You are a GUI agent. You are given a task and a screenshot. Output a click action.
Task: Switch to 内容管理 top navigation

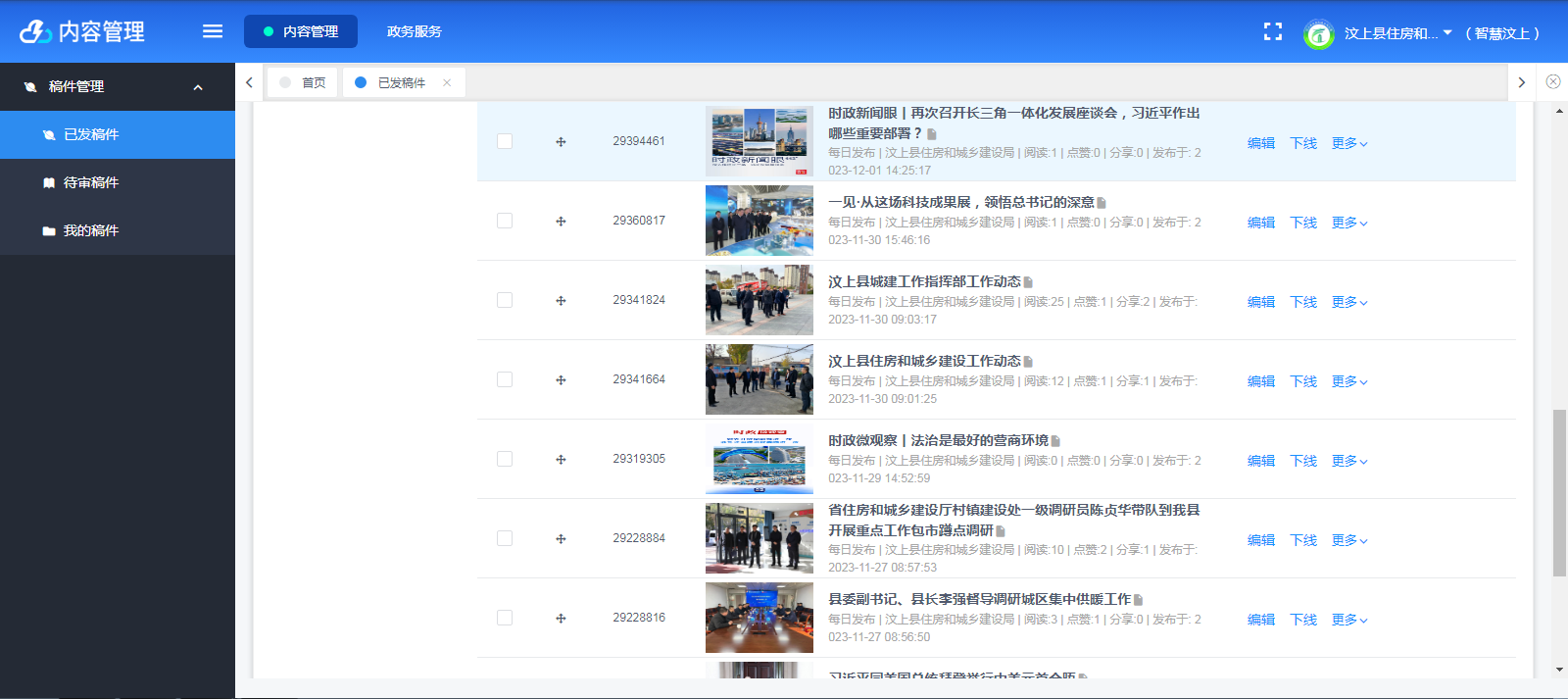301,31
